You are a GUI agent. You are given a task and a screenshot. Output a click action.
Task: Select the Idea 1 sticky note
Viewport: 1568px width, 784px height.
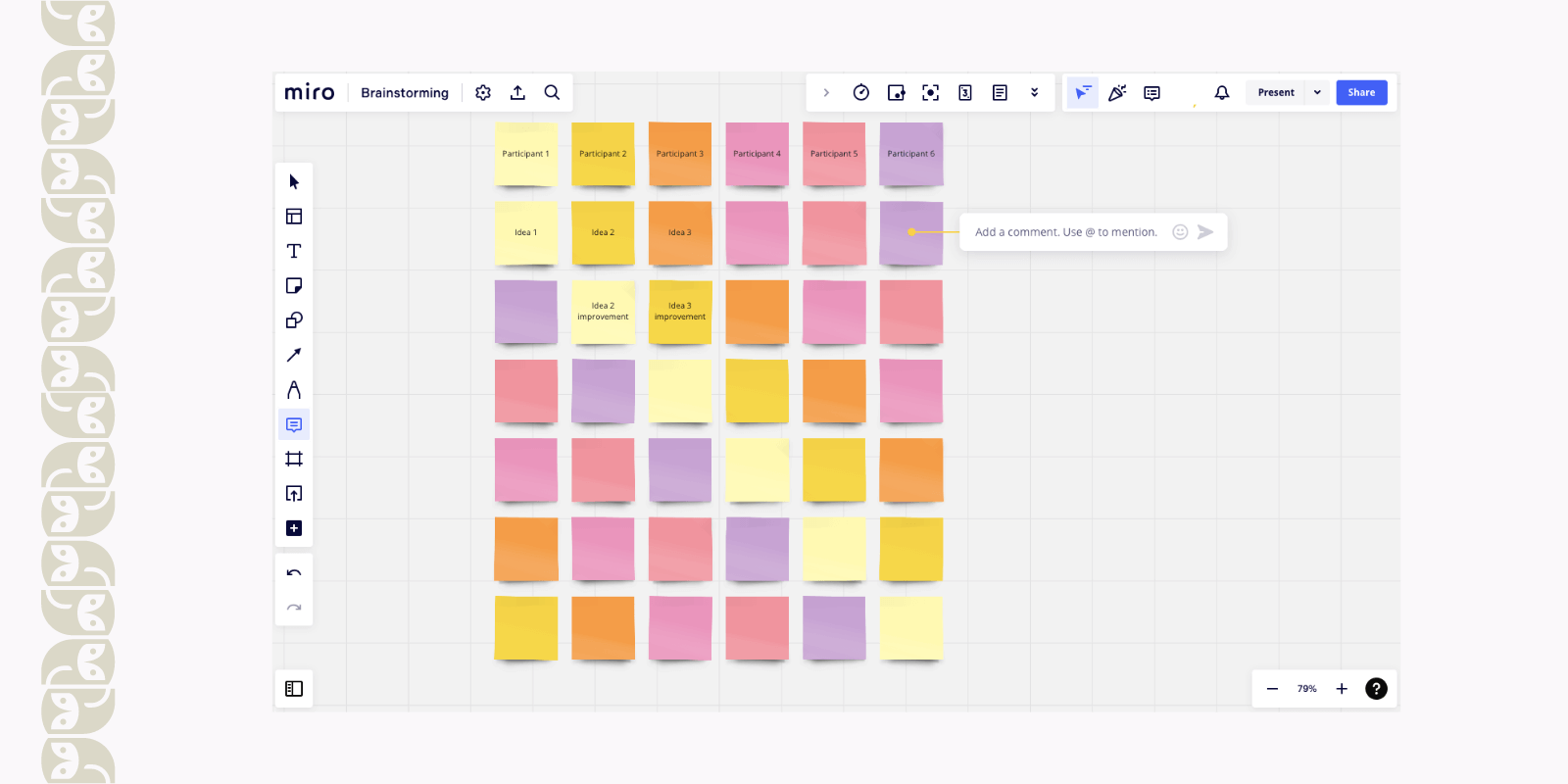pos(526,233)
